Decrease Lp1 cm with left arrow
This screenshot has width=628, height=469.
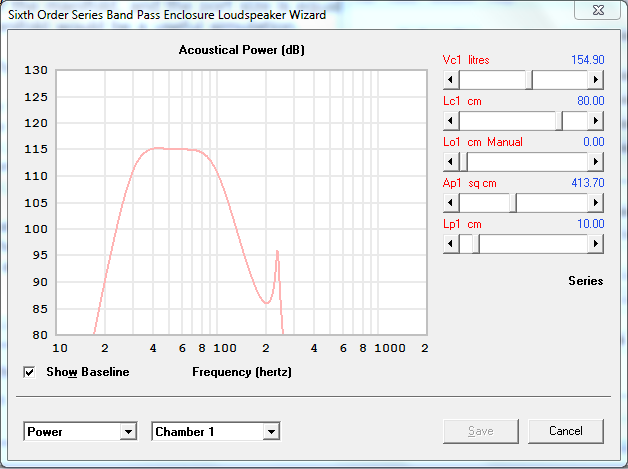point(451,244)
